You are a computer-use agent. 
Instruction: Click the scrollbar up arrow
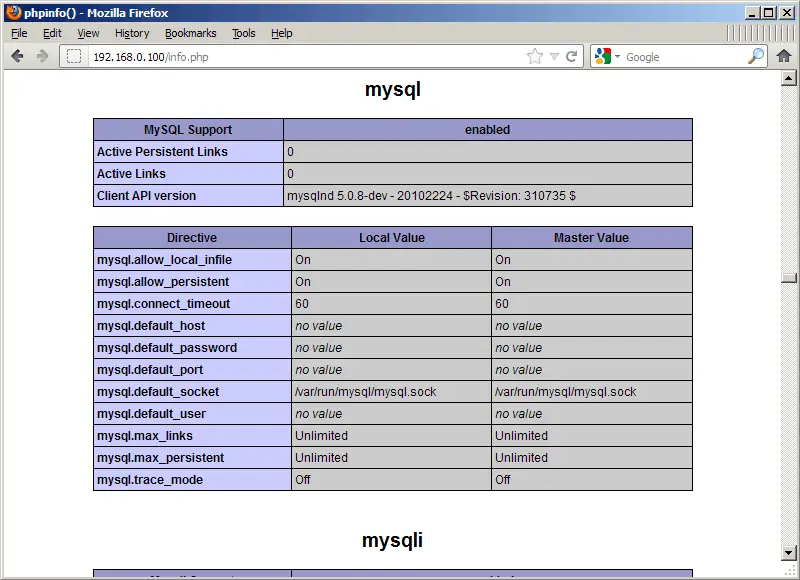click(788, 78)
